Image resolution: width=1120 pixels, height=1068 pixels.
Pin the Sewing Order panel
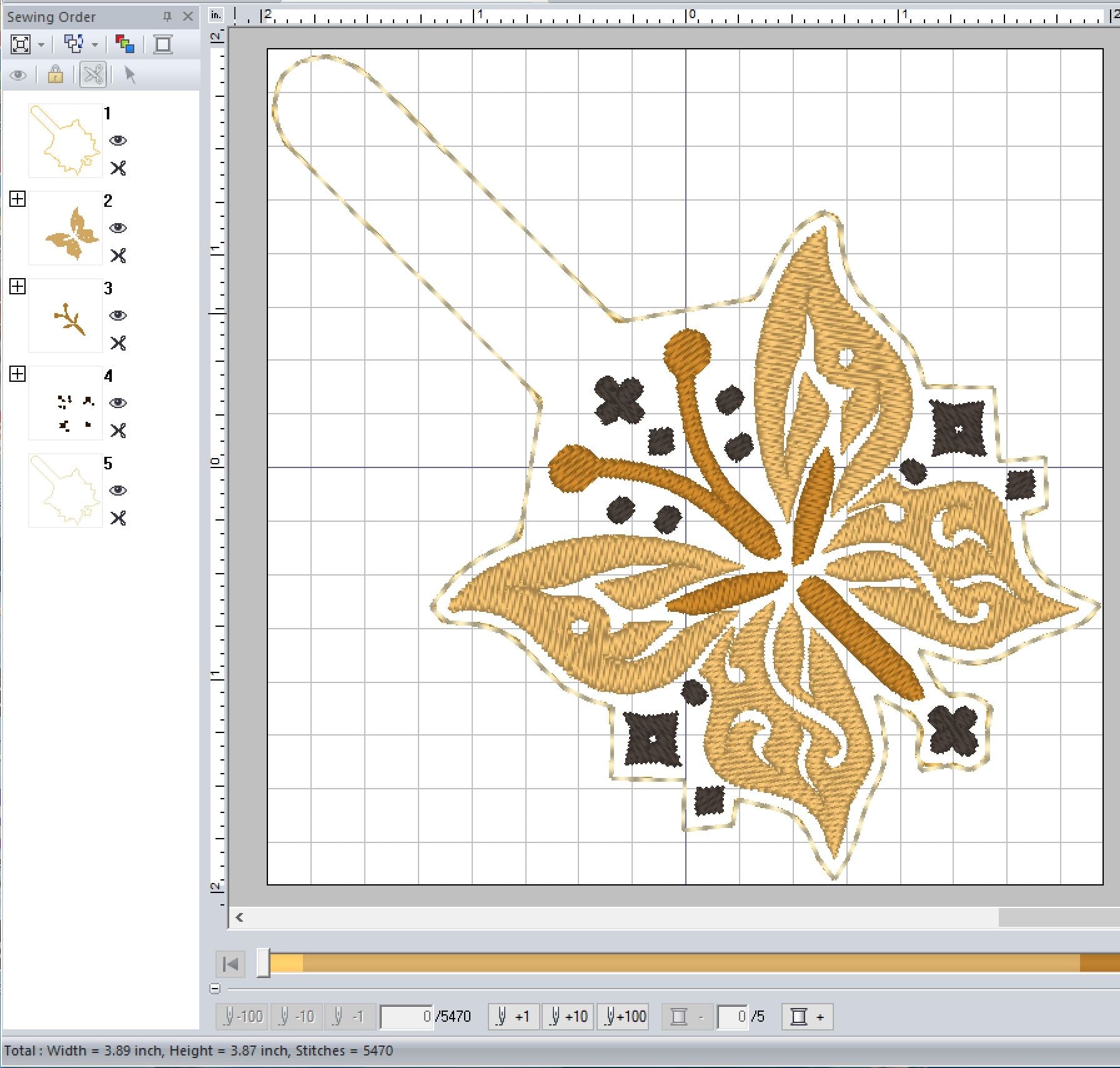(167, 17)
